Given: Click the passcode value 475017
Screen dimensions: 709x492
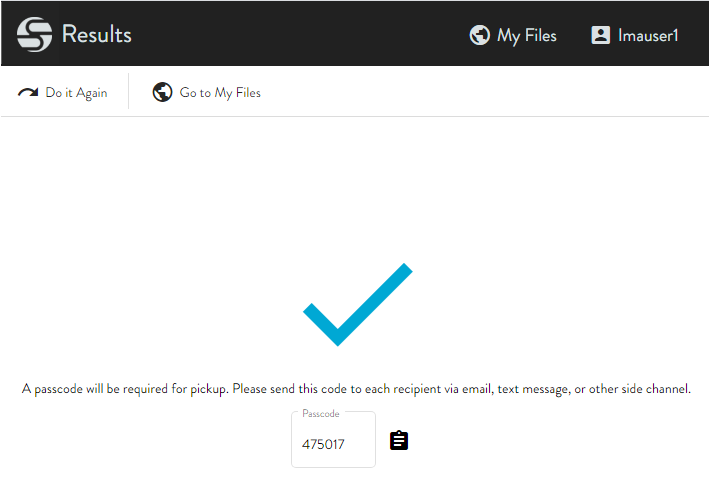Looking at the screenshot, I should coord(323,444).
